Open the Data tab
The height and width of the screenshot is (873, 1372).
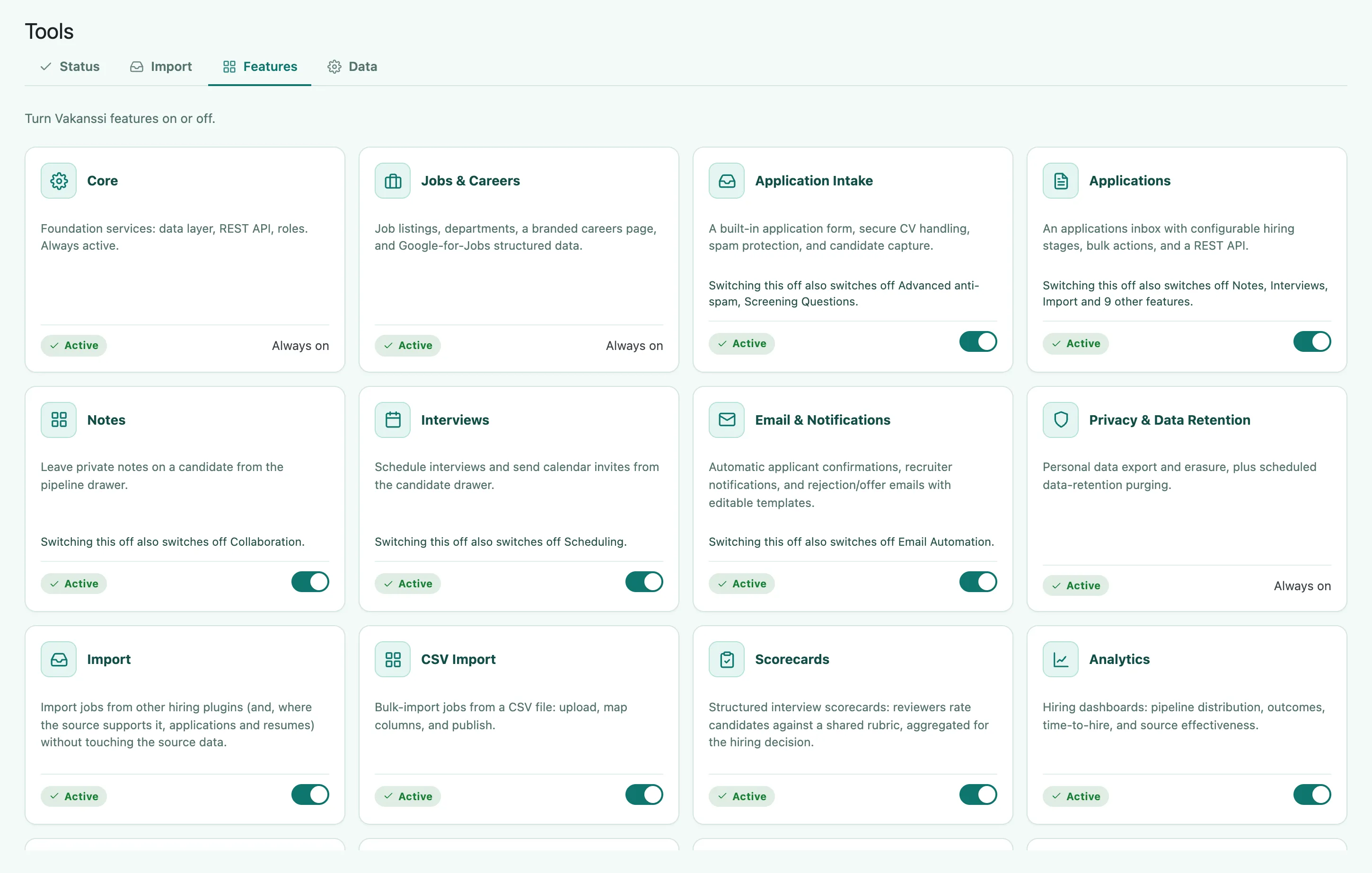click(352, 67)
